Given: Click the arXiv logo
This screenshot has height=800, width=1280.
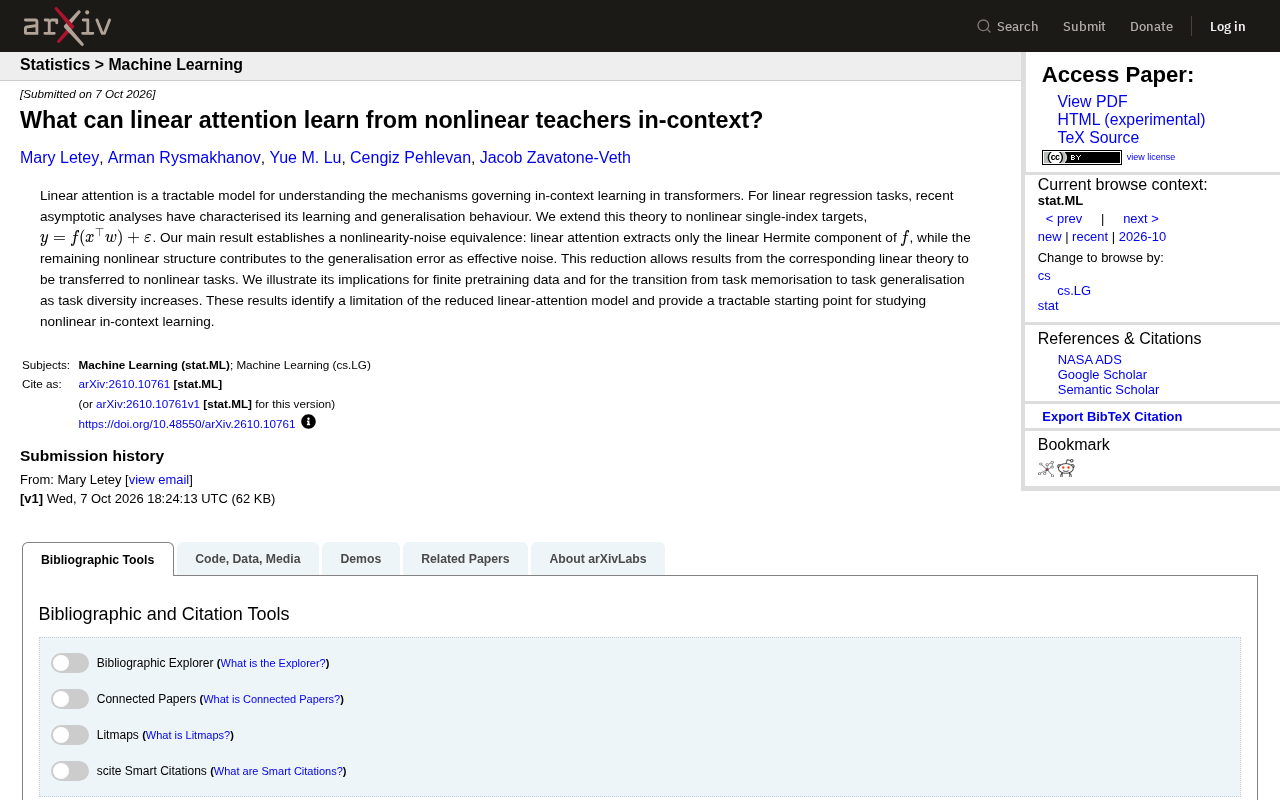Looking at the screenshot, I should pyautogui.click(x=67, y=26).
